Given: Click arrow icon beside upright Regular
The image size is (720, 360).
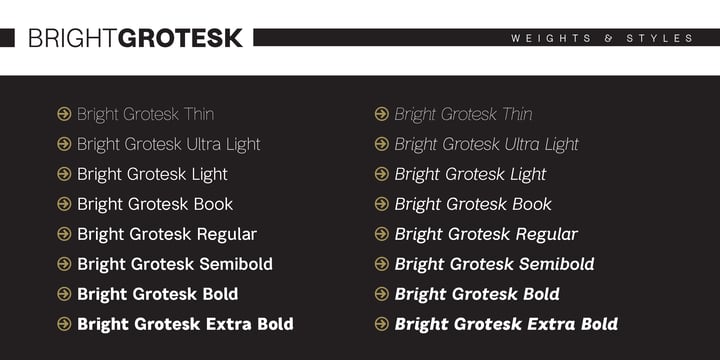Looking at the screenshot, I should pyautogui.click(x=64, y=234).
